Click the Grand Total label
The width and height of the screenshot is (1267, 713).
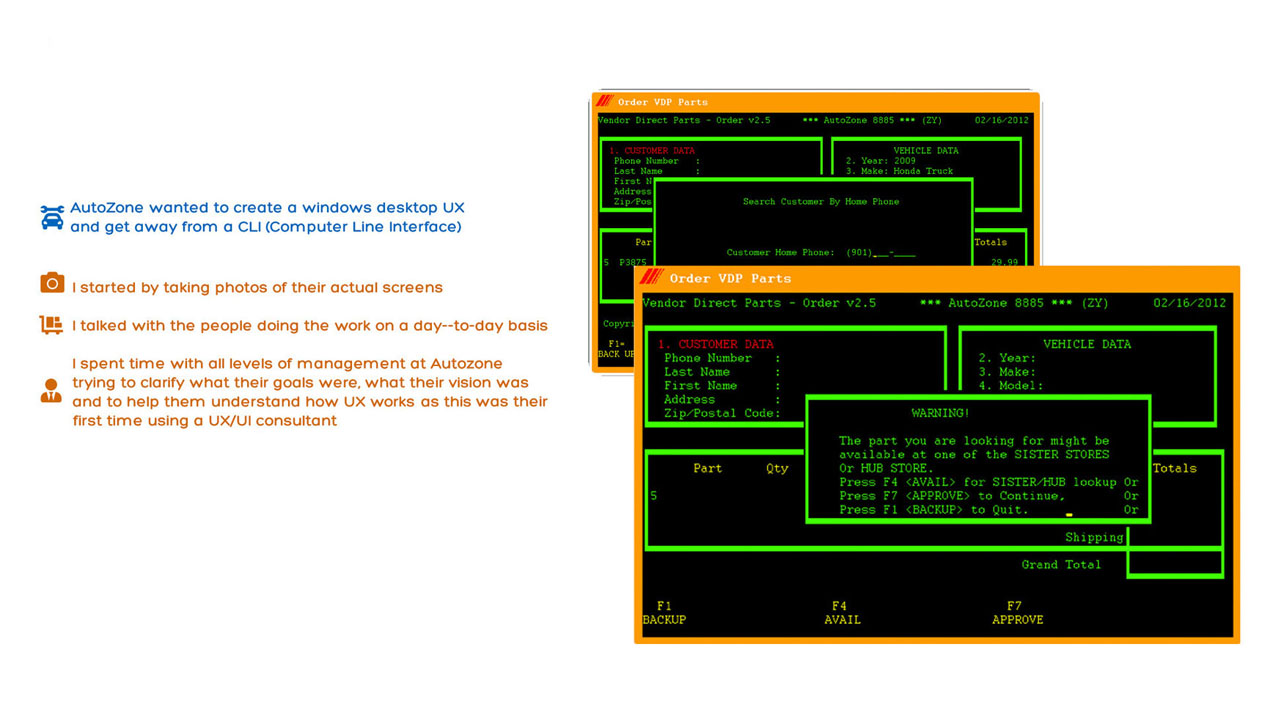[x=1060, y=565]
